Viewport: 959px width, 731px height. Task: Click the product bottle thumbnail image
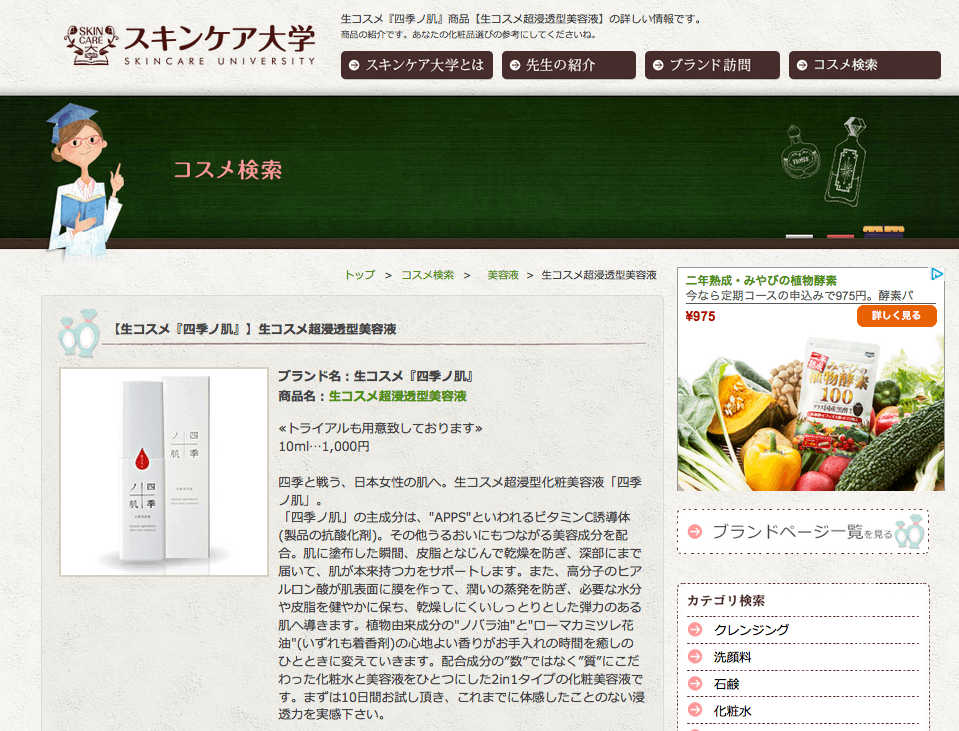pyautogui.click(x=164, y=472)
